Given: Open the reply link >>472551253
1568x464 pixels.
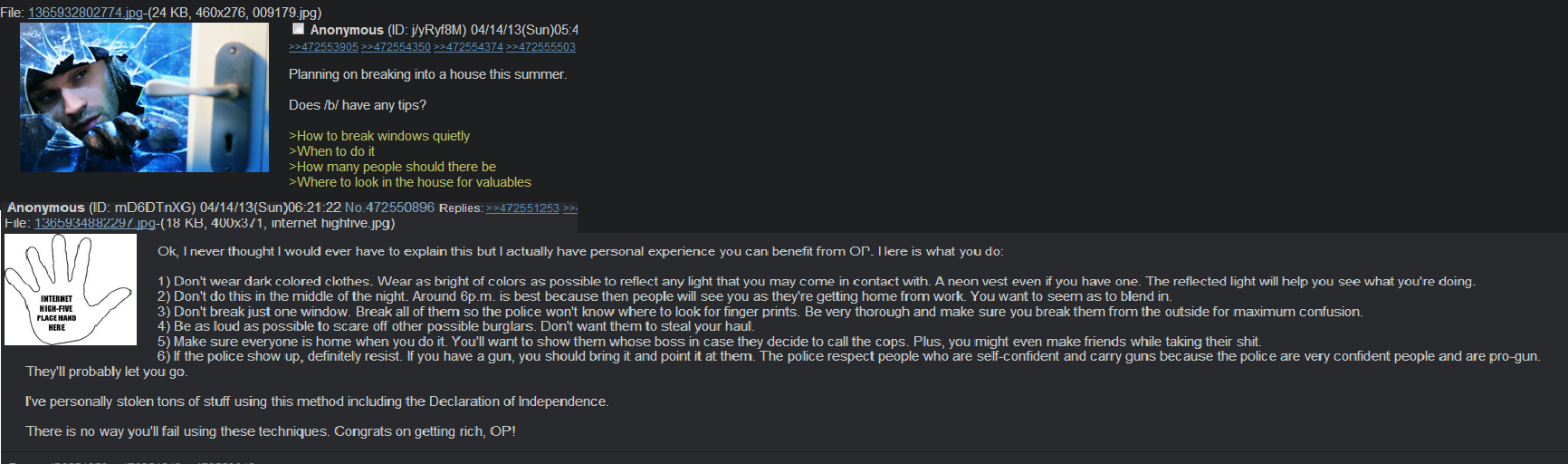Looking at the screenshot, I should tap(522, 208).
